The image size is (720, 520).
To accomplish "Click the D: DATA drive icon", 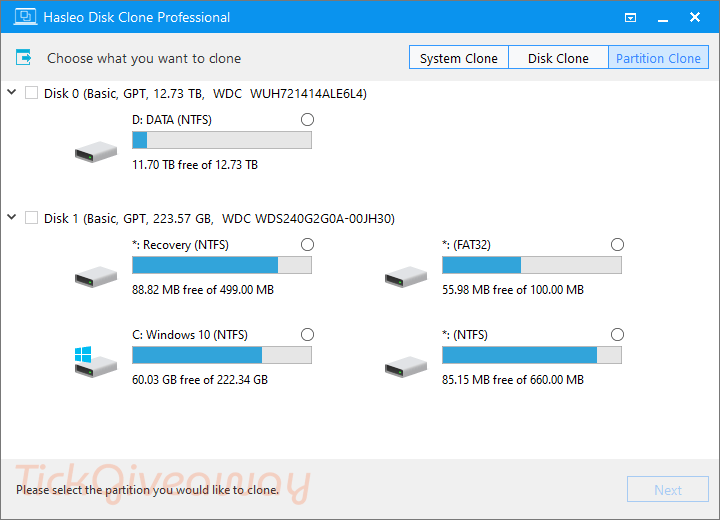I will coord(96,152).
